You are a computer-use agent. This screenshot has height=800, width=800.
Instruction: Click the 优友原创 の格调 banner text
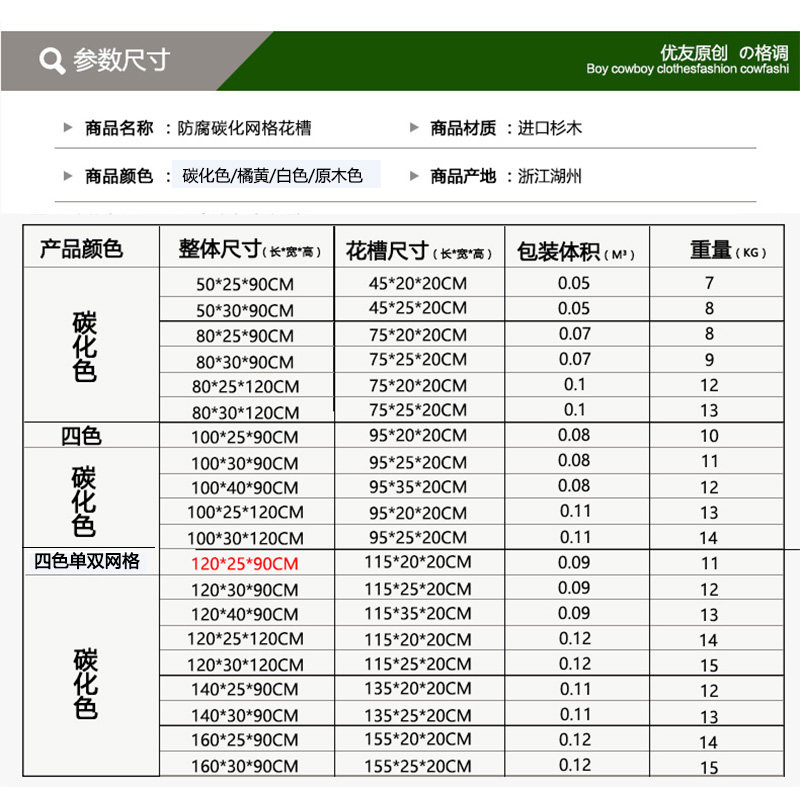click(723, 52)
